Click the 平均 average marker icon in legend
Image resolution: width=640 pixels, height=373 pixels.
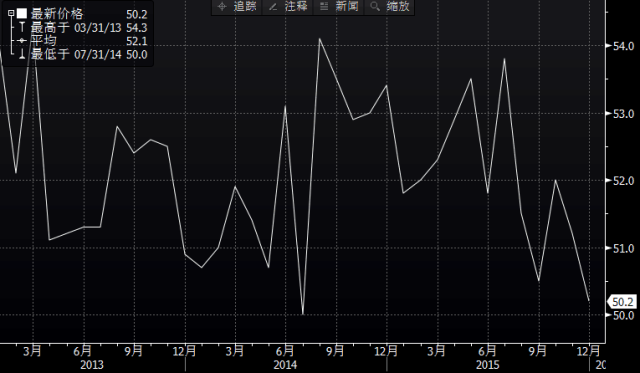click(22, 41)
